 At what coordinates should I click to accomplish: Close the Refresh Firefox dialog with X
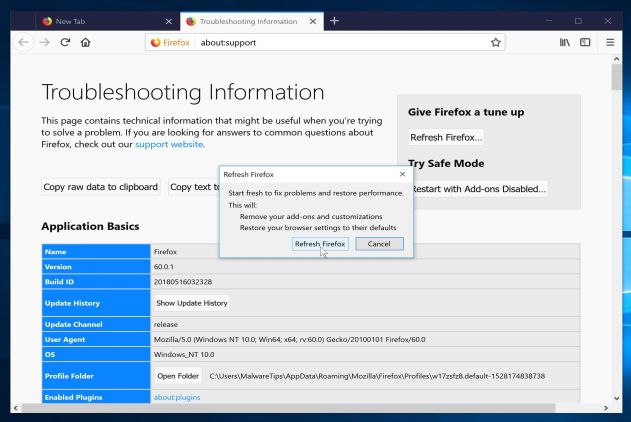click(402, 174)
